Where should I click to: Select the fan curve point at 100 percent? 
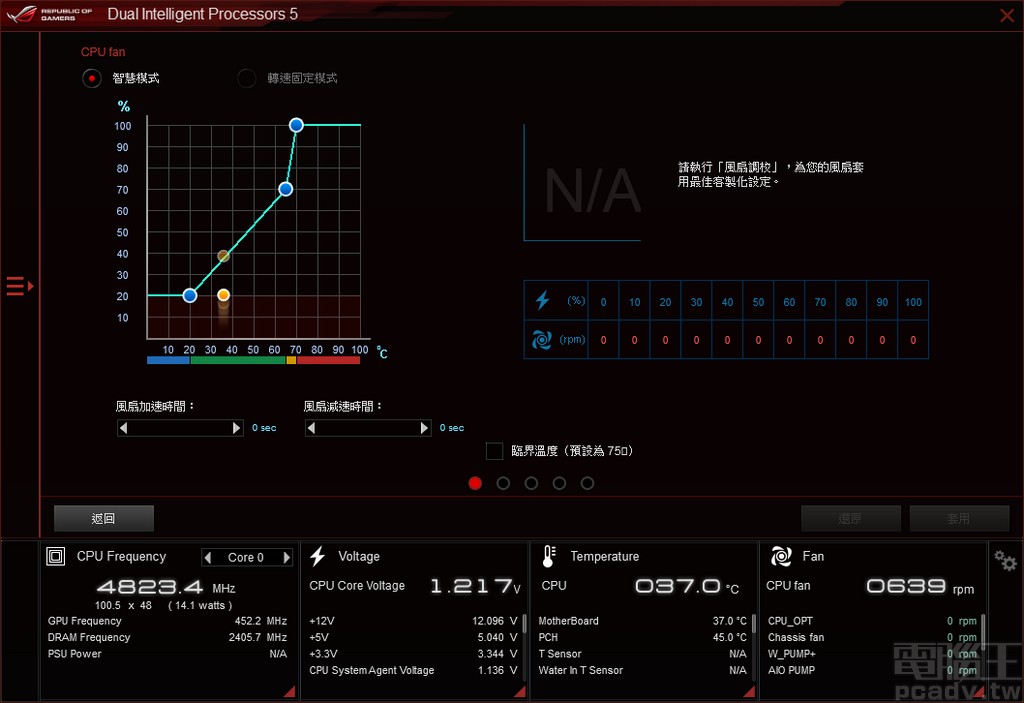296,125
